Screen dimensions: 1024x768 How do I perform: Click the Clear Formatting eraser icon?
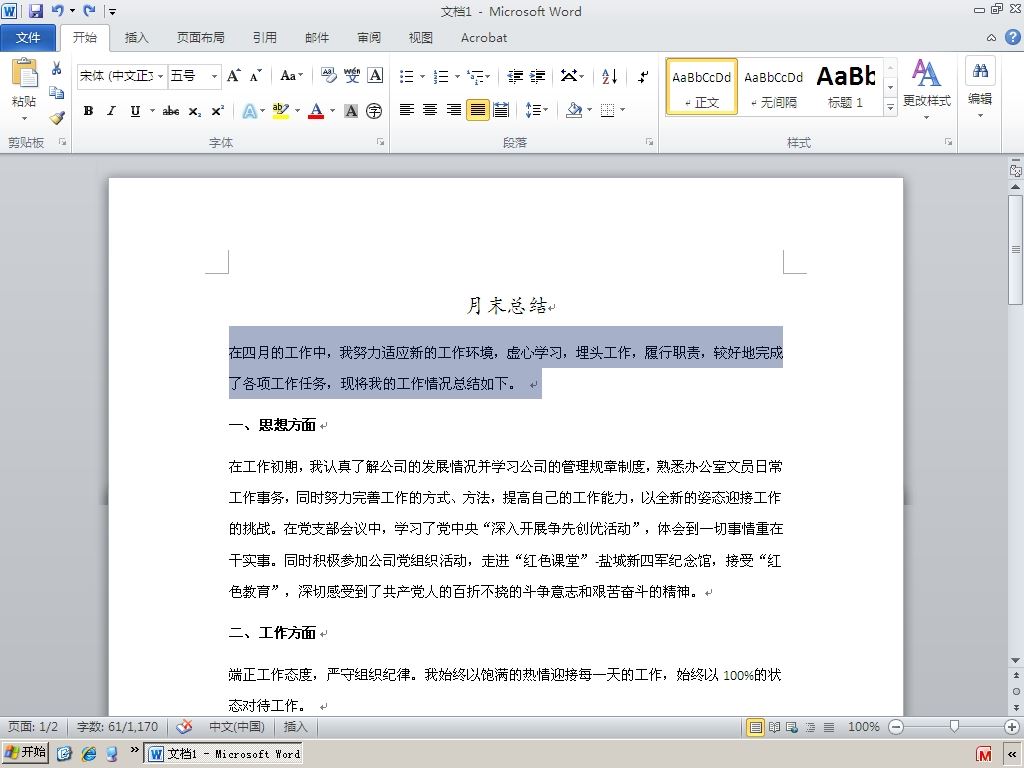(x=328, y=76)
